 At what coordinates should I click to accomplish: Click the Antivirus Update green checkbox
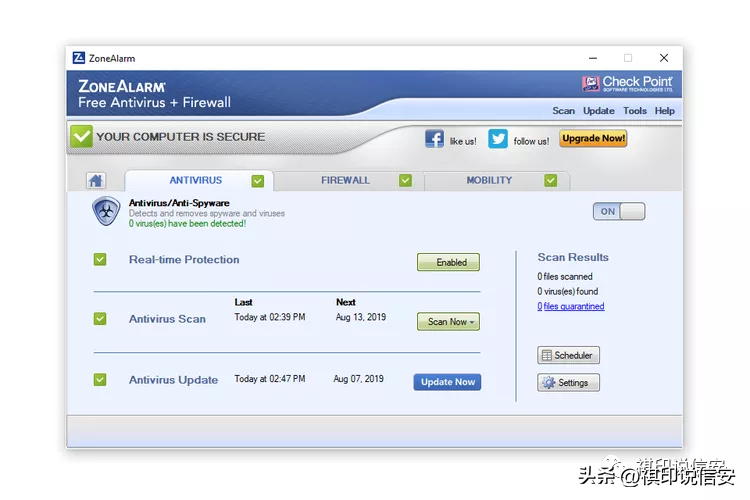pyautogui.click(x=100, y=380)
